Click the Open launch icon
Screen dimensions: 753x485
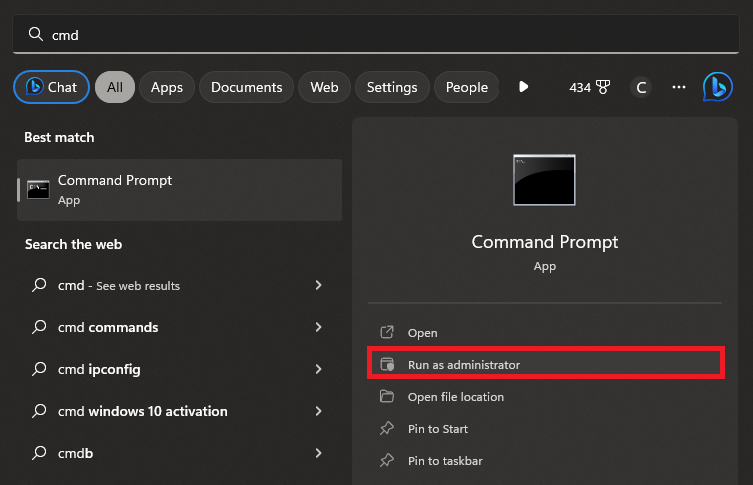coord(387,333)
